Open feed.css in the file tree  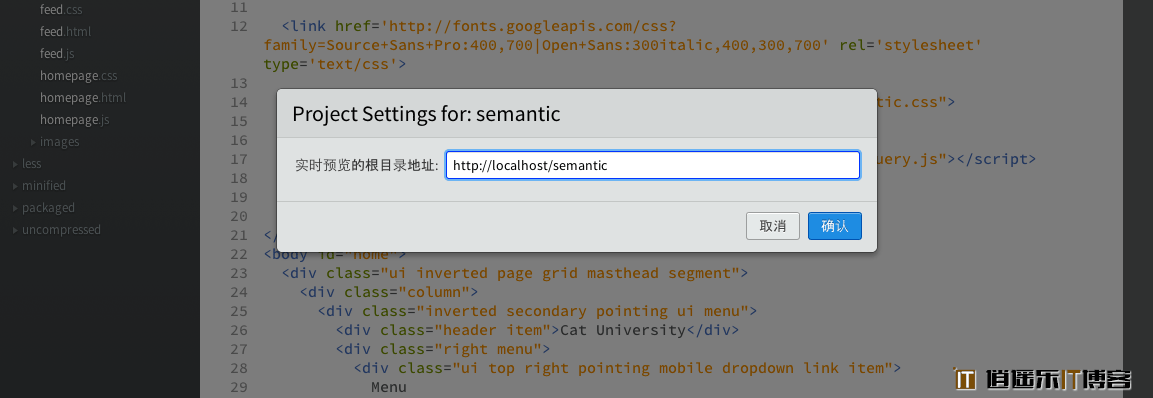coord(62,10)
